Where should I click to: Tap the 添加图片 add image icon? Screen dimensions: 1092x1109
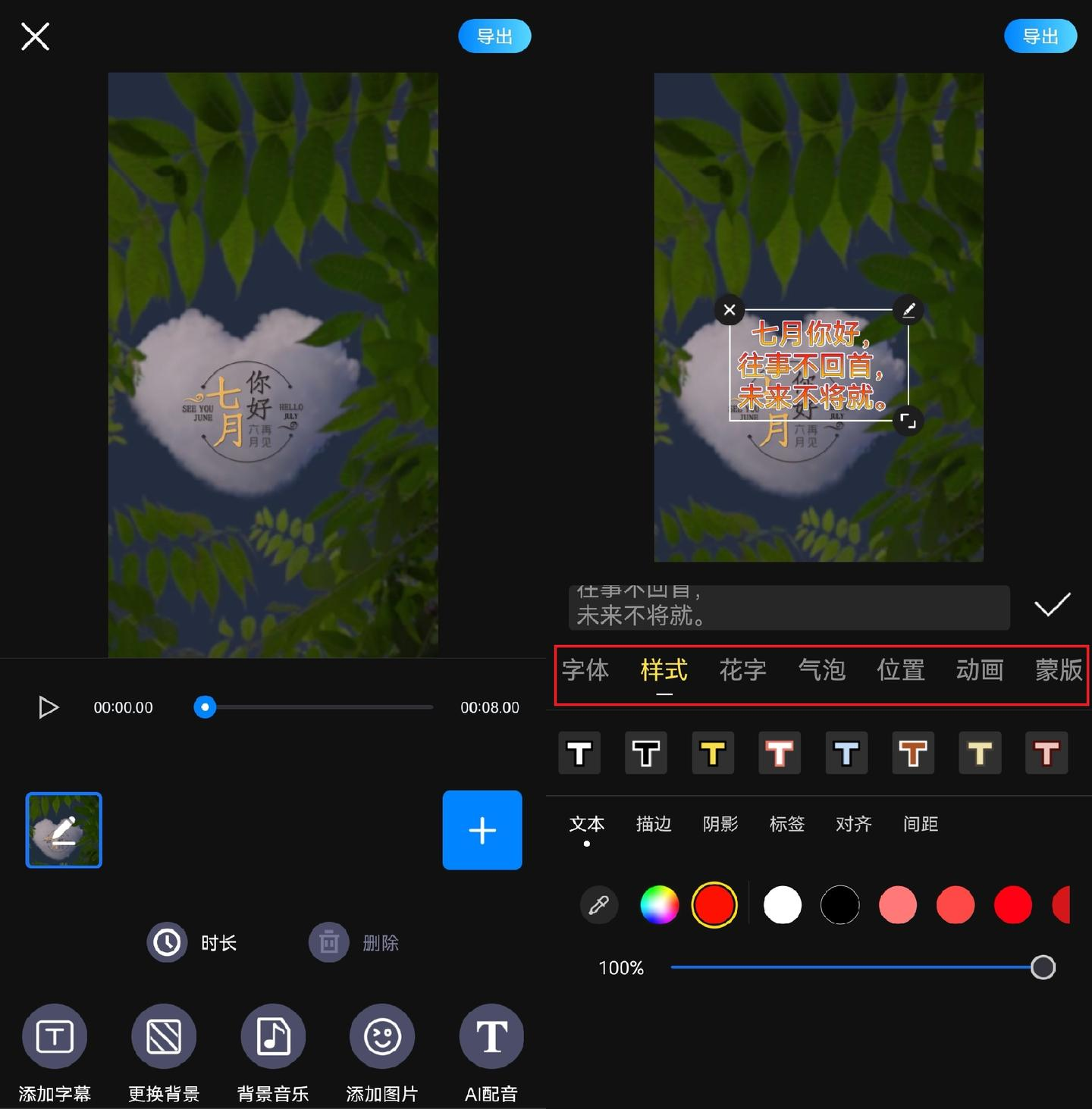(382, 1036)
